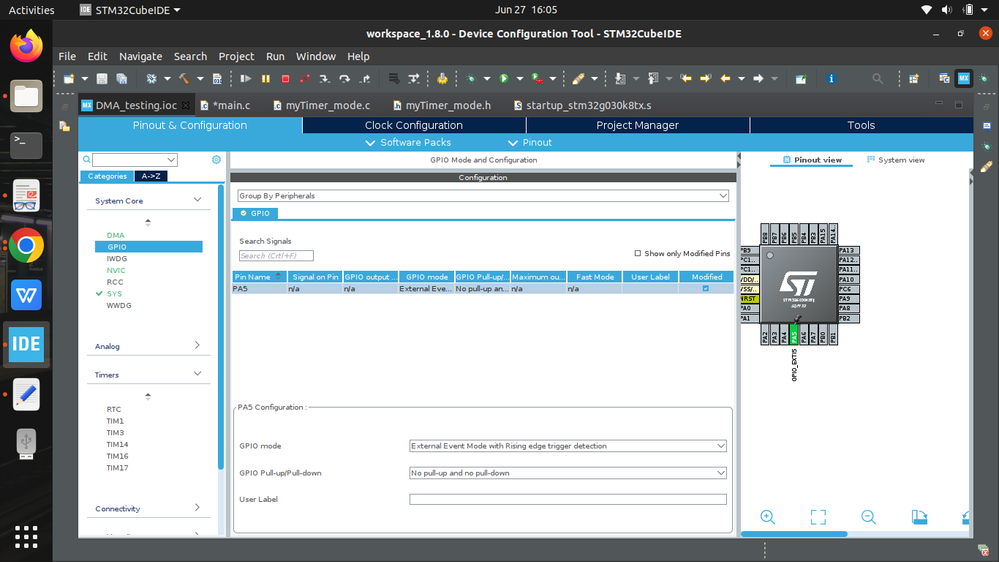Open the peripheral search combo dropdown
999x562 pixels.
(171, 160)
